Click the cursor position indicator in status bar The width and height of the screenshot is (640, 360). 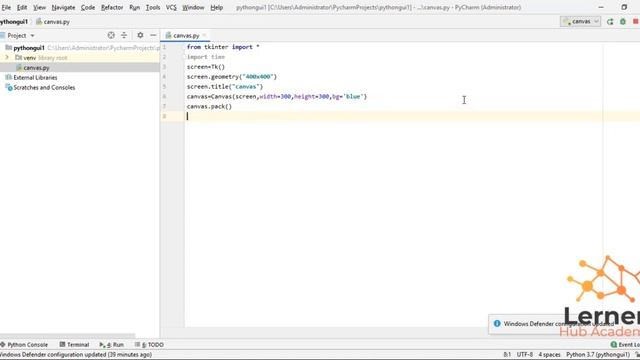click(x=507, y=354)
